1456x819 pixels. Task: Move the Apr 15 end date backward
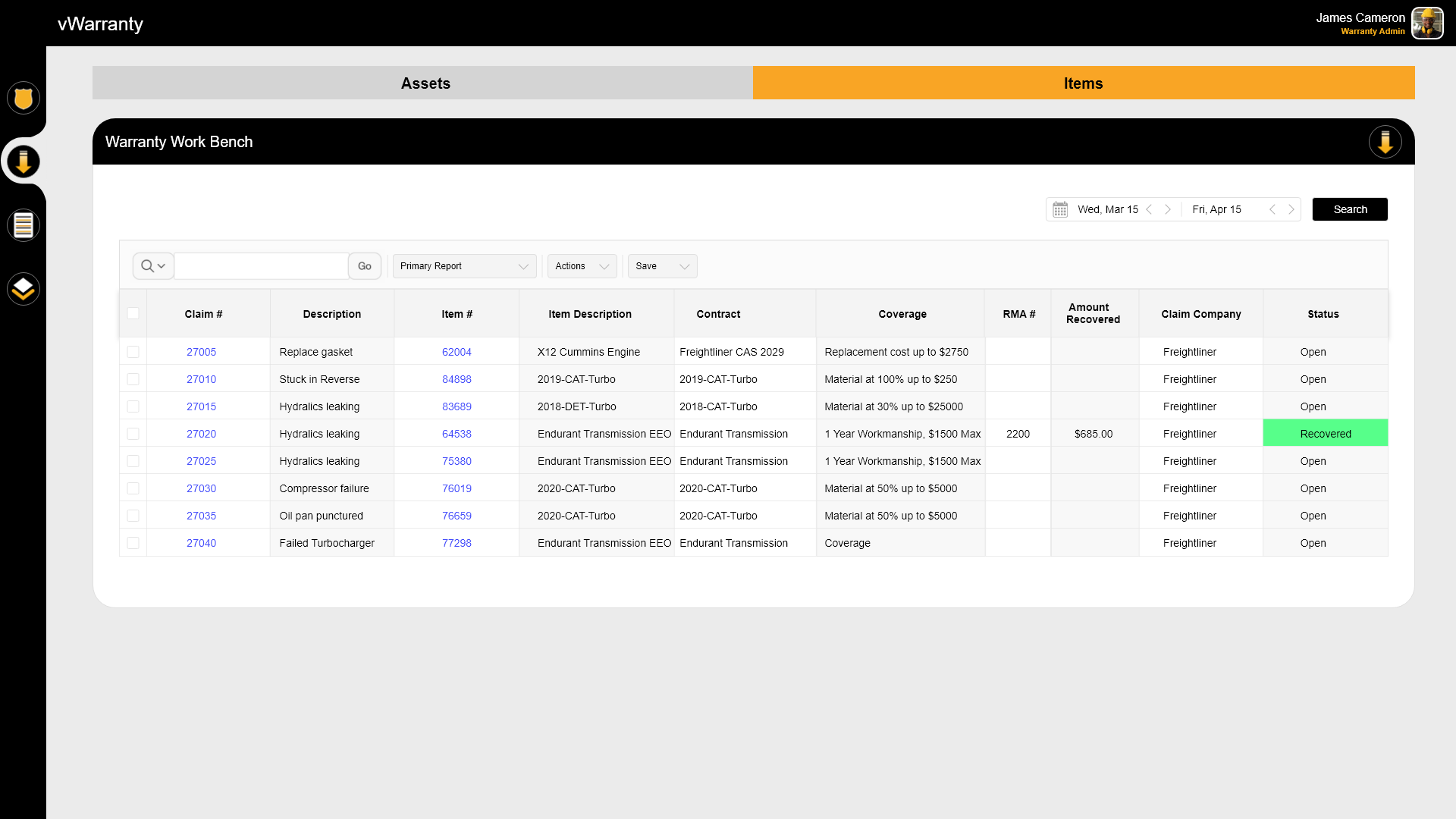(1272, 209)
